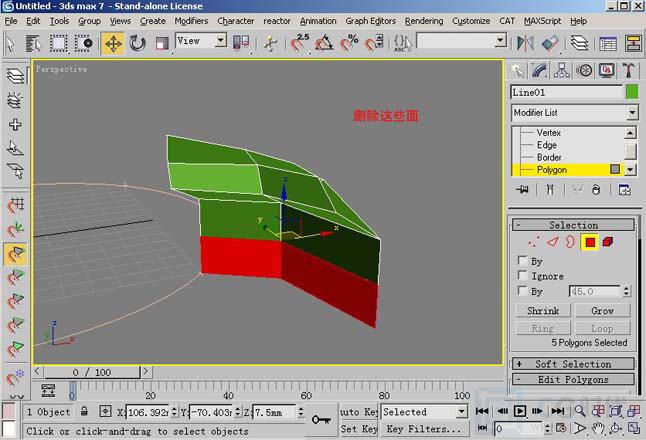This screenshot has height=440, width=646.
Task: Select Border in modifier stack
Action: 549,157
